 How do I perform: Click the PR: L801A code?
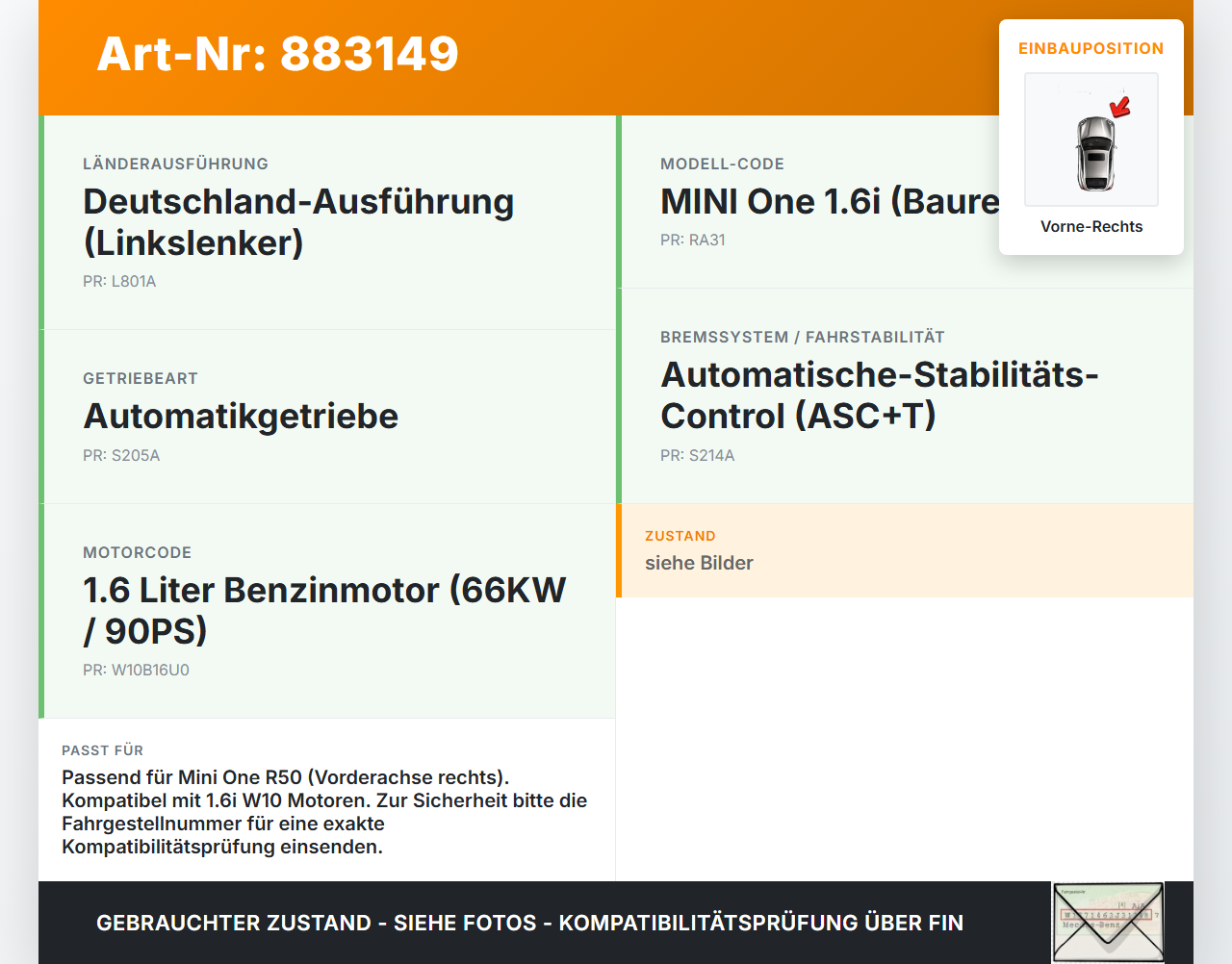(x=119, y=281)
